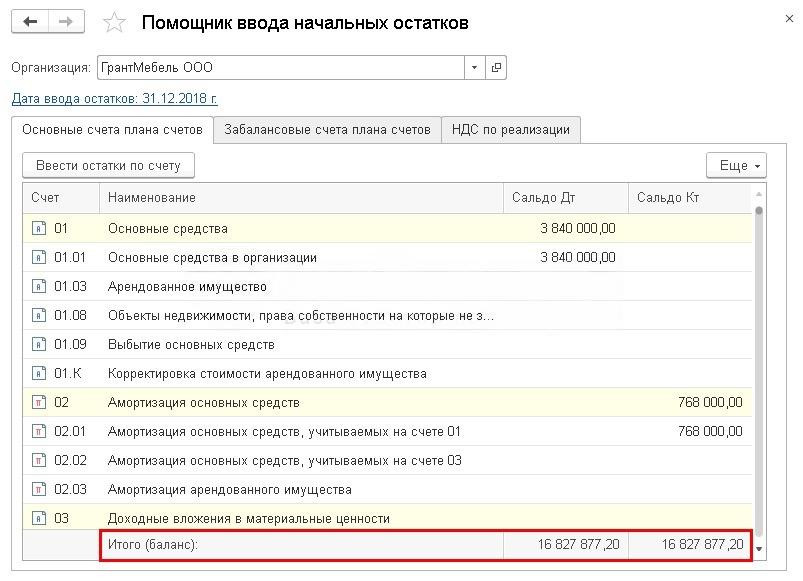Go forward with the right arrow button
Screen dimensions: 803x581
(66, 22)
